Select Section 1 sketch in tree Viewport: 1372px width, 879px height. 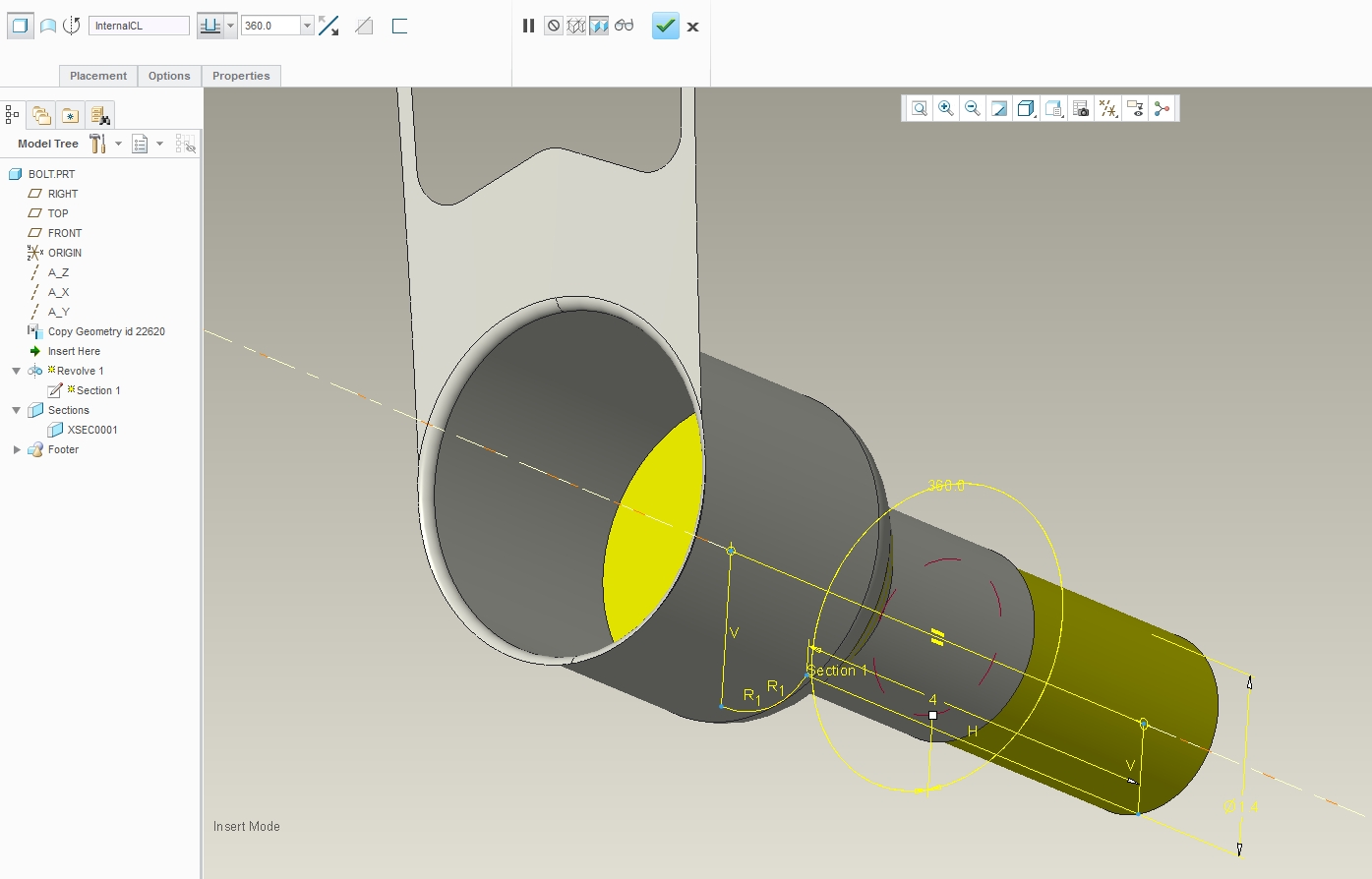pyautogui.click(x=98, y=390)
